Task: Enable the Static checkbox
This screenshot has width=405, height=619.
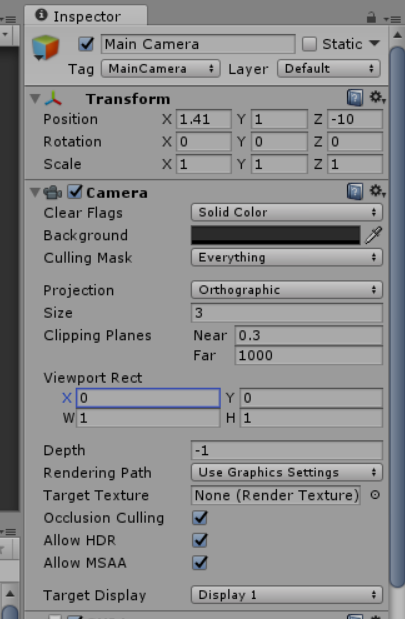Action: [309, 44]
